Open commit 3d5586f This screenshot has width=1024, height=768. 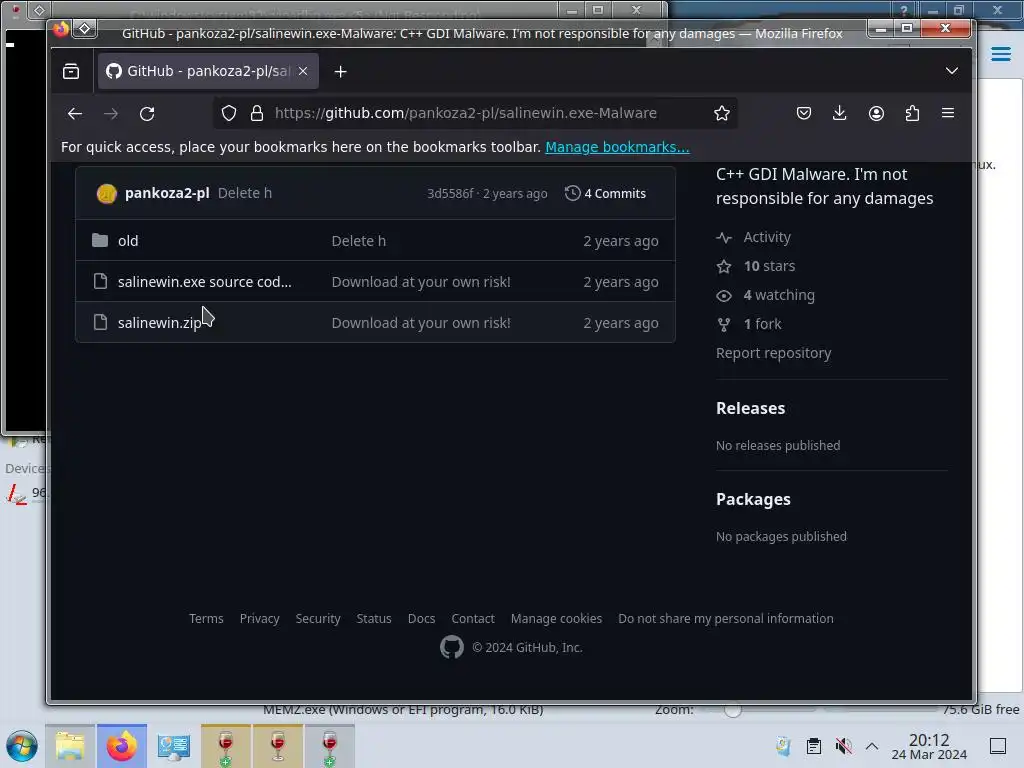click(x=450, y=194)
